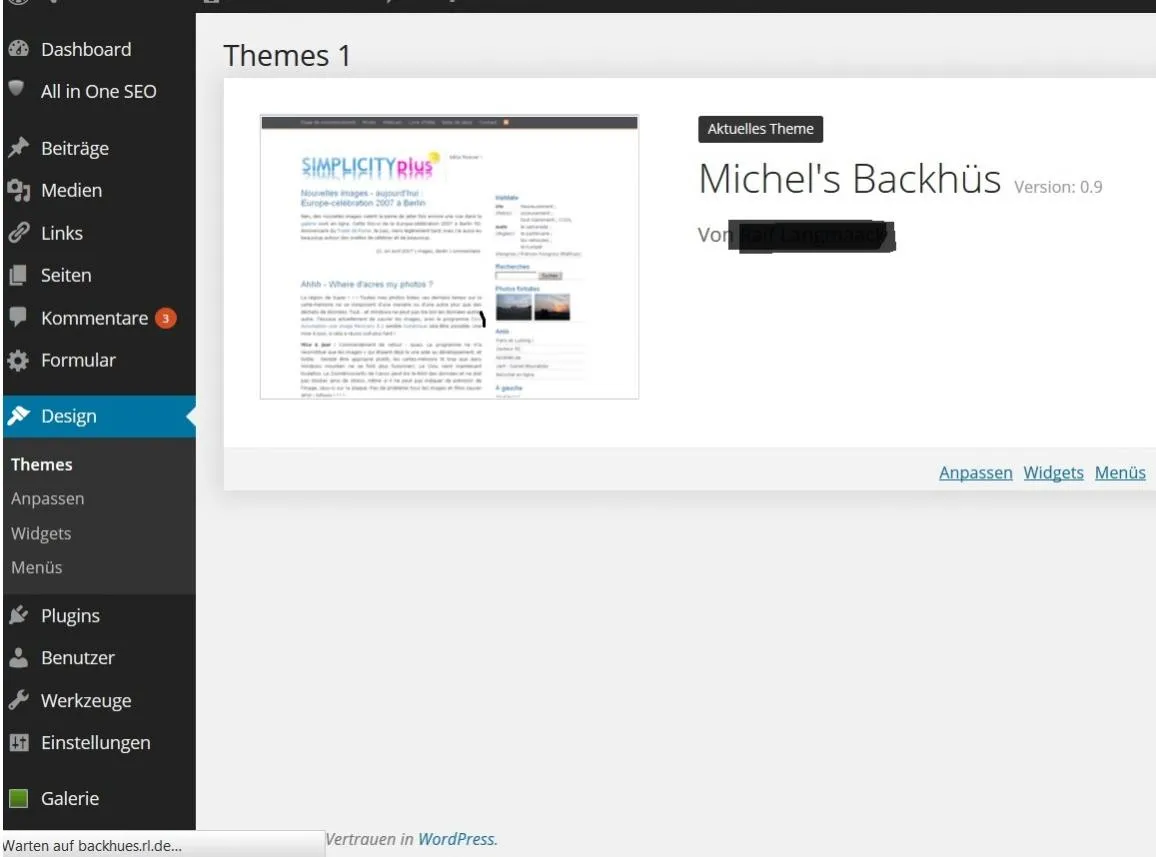Click the All in One SEO shield icon

click(x=16, y=89)
